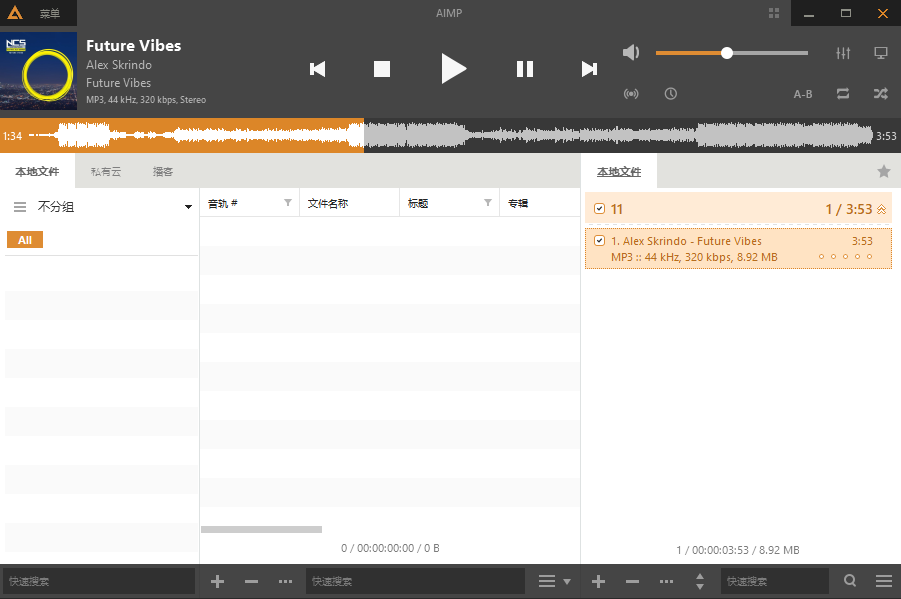Add files to playlist with plus

(x=598, y=582)
